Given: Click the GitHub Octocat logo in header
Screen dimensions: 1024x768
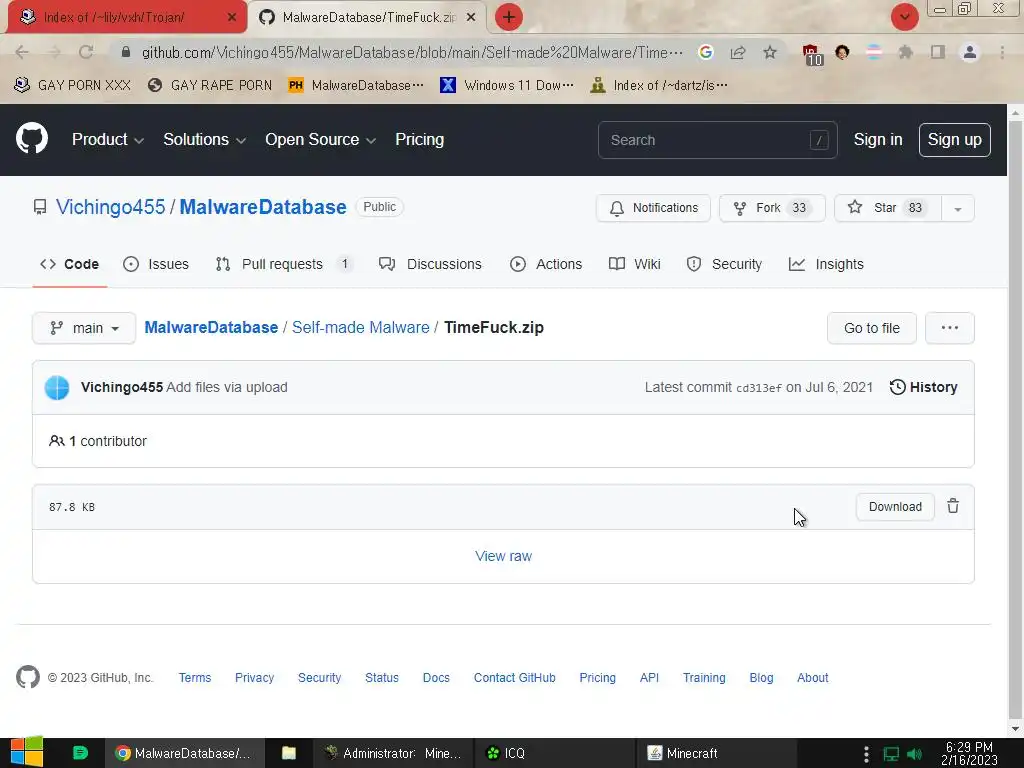Looking at the screenshot, I should 31,138.
